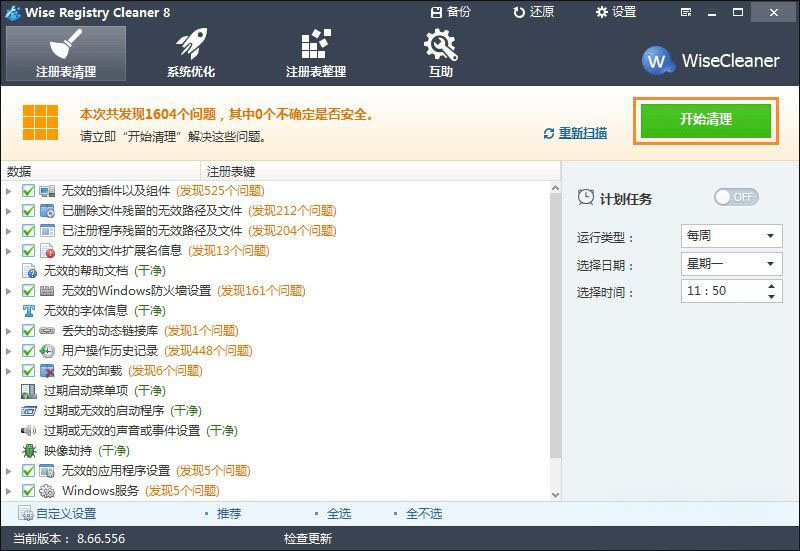Click the 无效的字体信息 font icon

click(29, 311)
